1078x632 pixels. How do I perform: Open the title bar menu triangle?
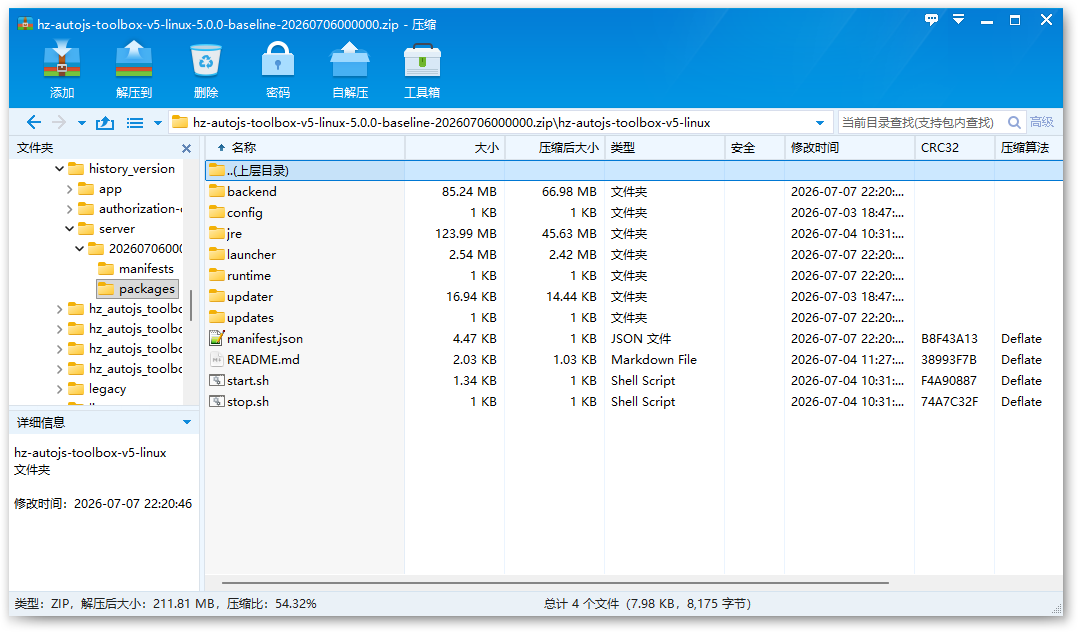click(958, 19)
